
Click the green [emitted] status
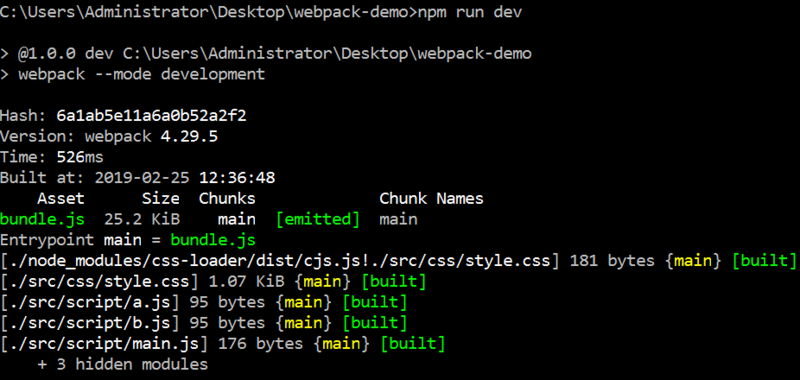(x=318, y=219)
